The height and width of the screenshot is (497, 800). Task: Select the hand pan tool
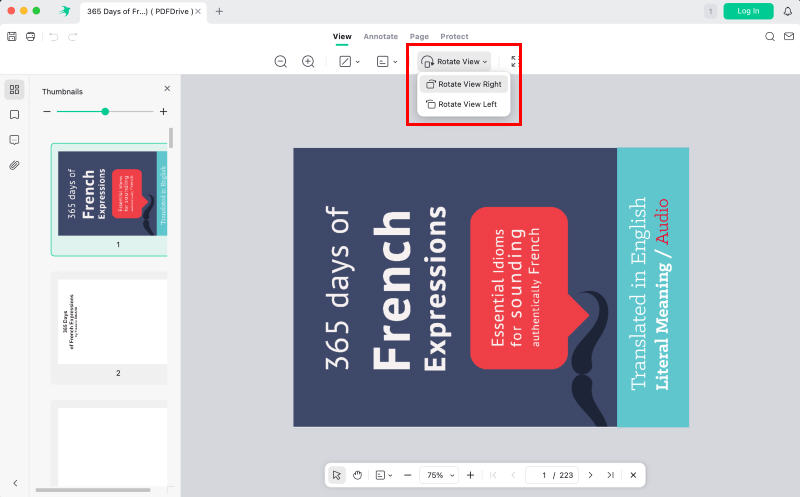[357, 475]
